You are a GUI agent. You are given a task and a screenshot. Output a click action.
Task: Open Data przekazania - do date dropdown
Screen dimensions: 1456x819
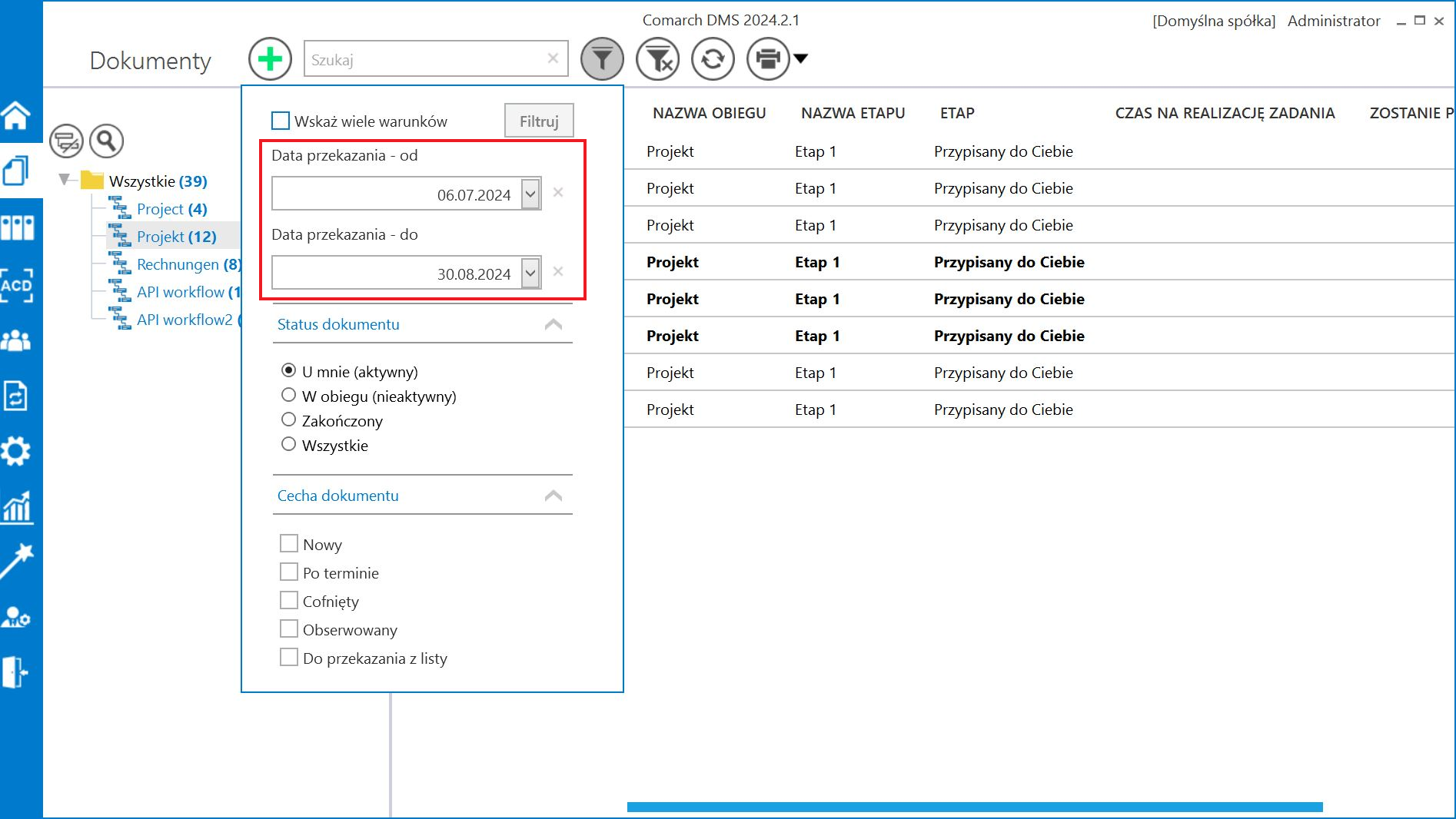click(x=530, y=273)
